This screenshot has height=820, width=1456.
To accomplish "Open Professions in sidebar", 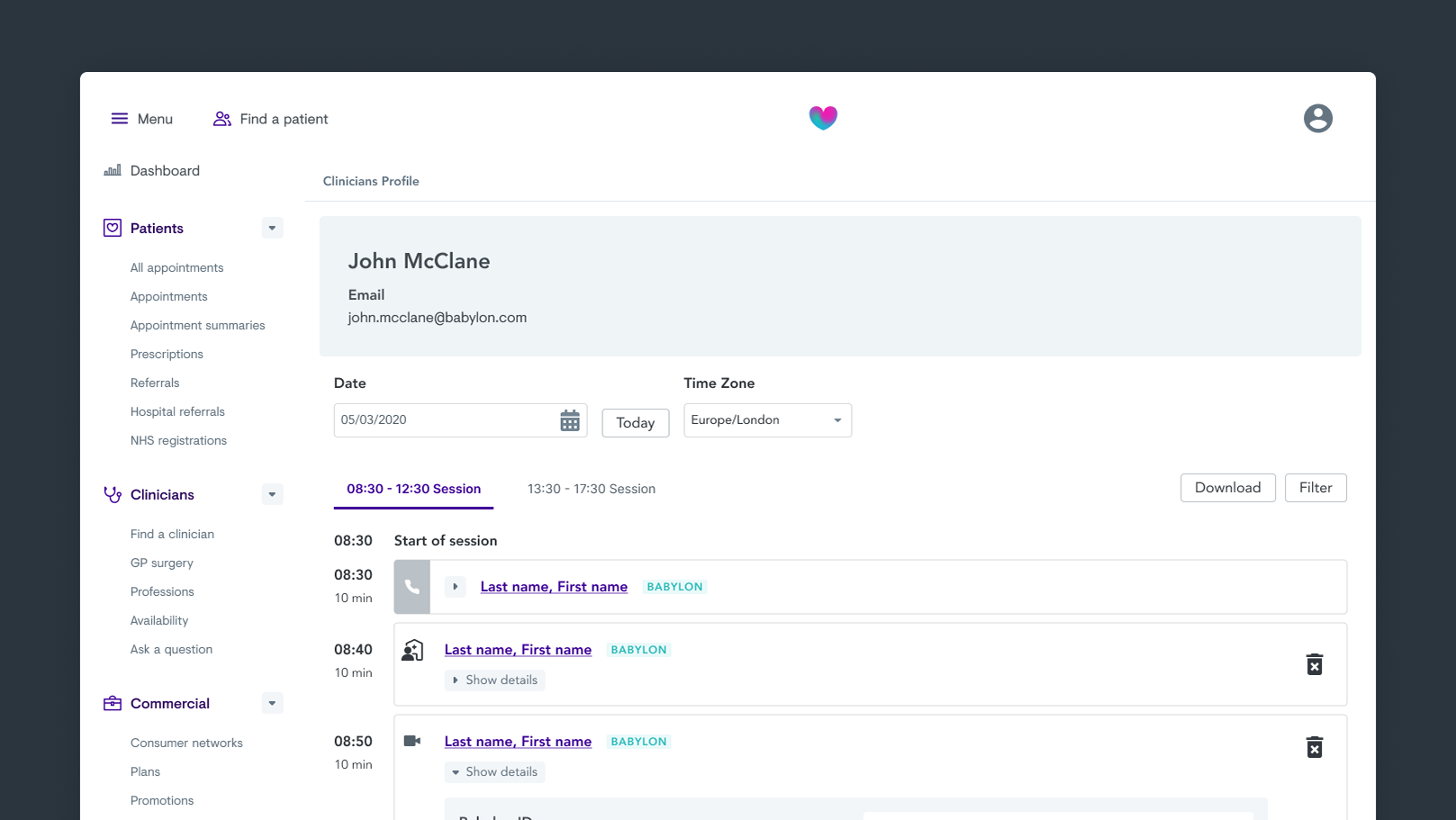I will (162, 591).
